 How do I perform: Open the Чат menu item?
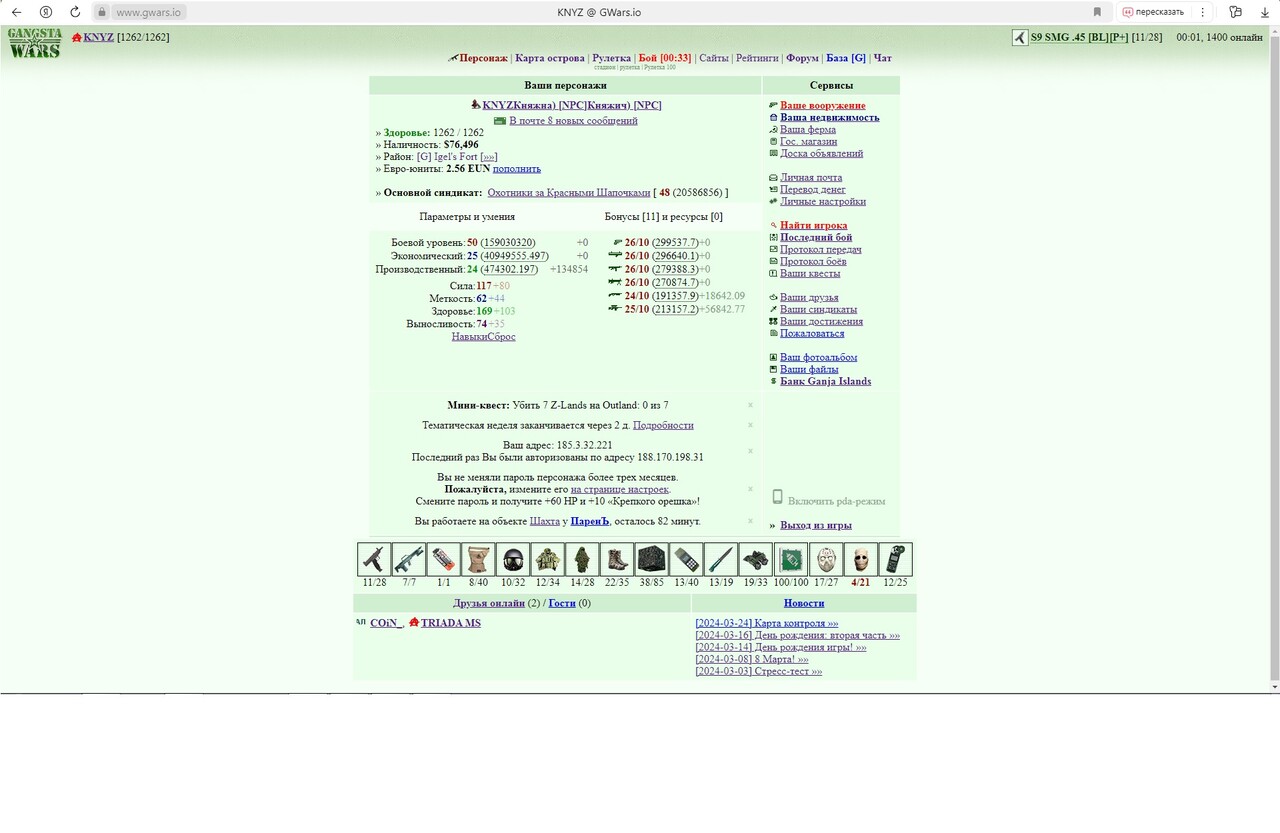pos(883,58)
